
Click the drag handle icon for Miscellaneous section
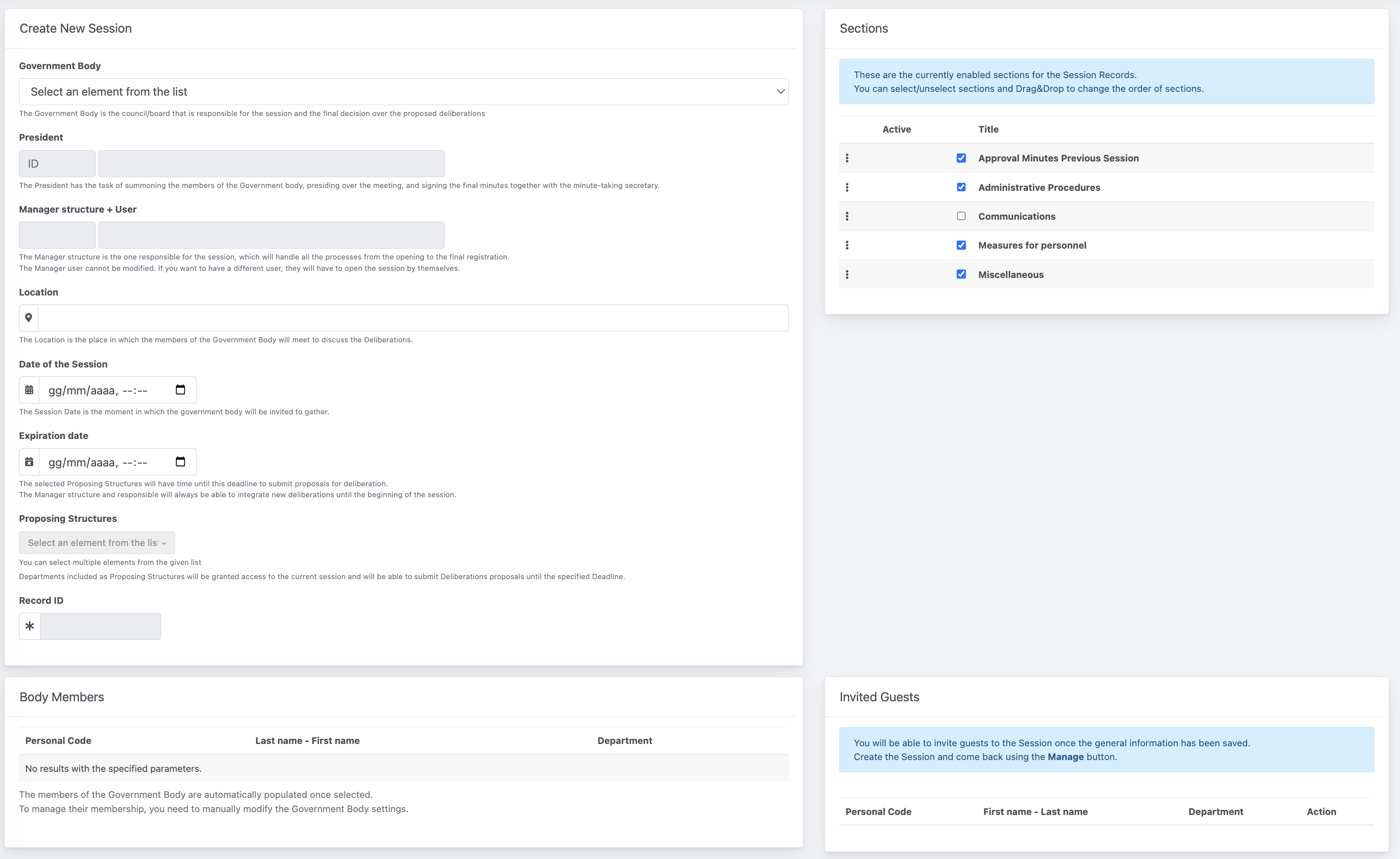[x=847, y=274]
